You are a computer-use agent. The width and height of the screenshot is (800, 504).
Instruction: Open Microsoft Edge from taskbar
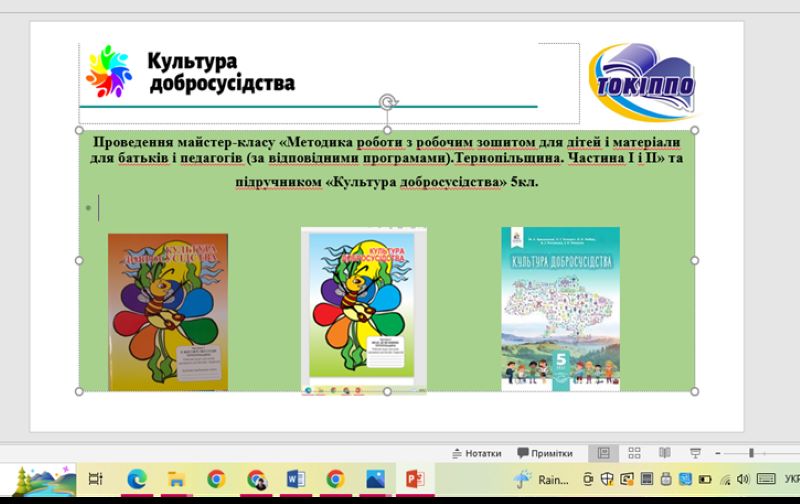point(137,479)
